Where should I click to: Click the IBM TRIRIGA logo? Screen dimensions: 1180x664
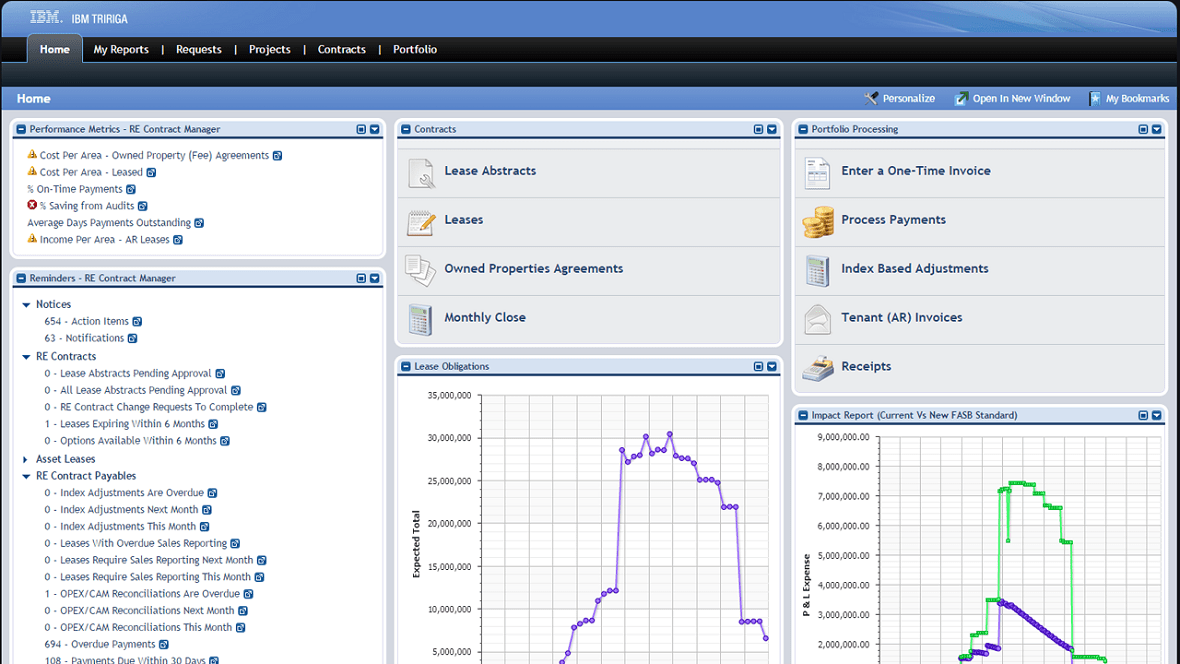pyautogui.click(x=78, y=18)
